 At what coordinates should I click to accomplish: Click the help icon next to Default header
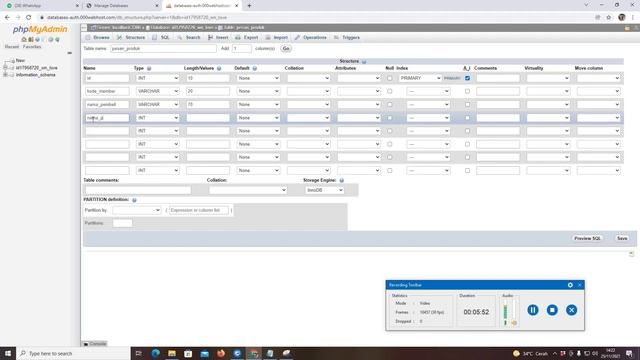[x=255, y=69]
